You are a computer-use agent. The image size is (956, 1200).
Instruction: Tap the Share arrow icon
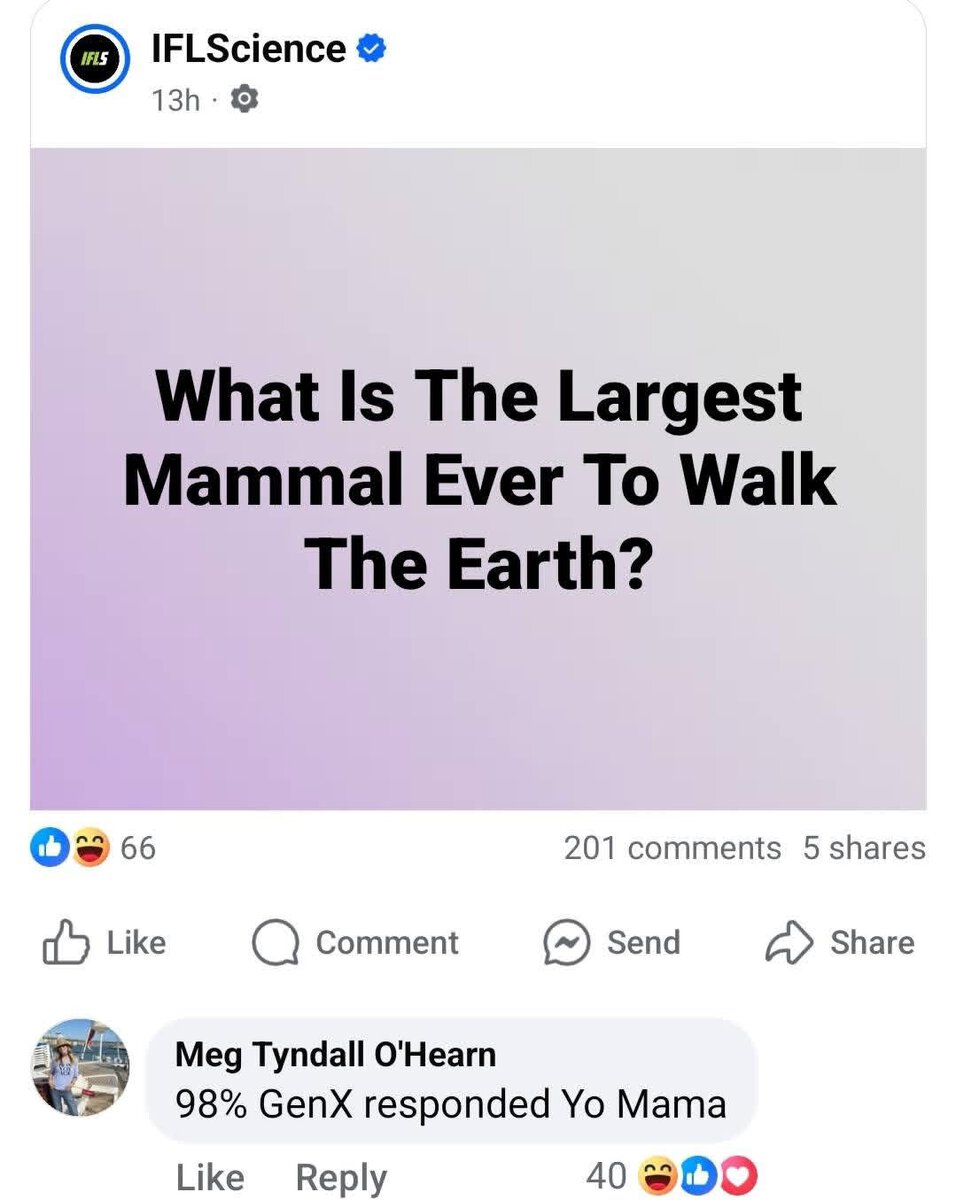[x=788, y=943]
